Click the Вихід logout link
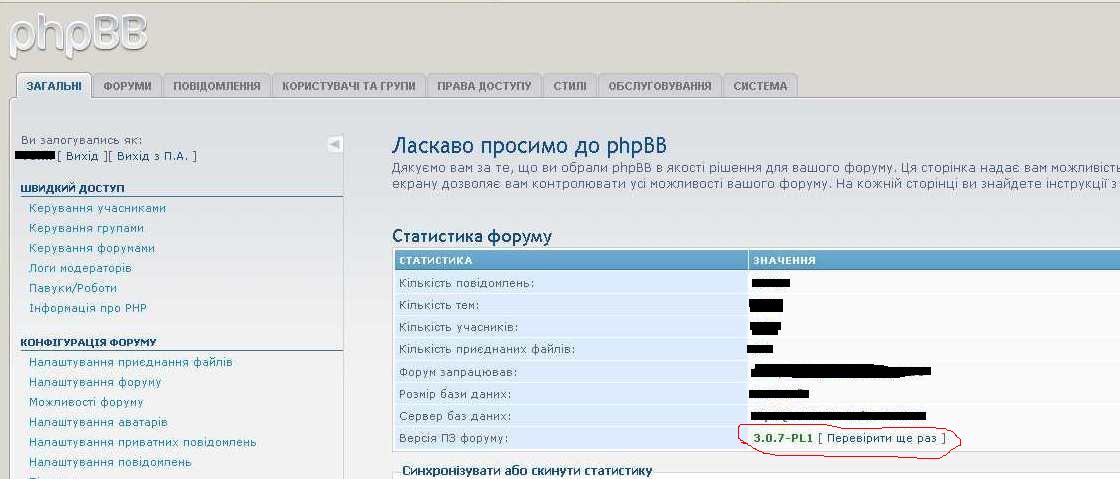Viewport: 1120px width, 479px height. click(82, 156)
